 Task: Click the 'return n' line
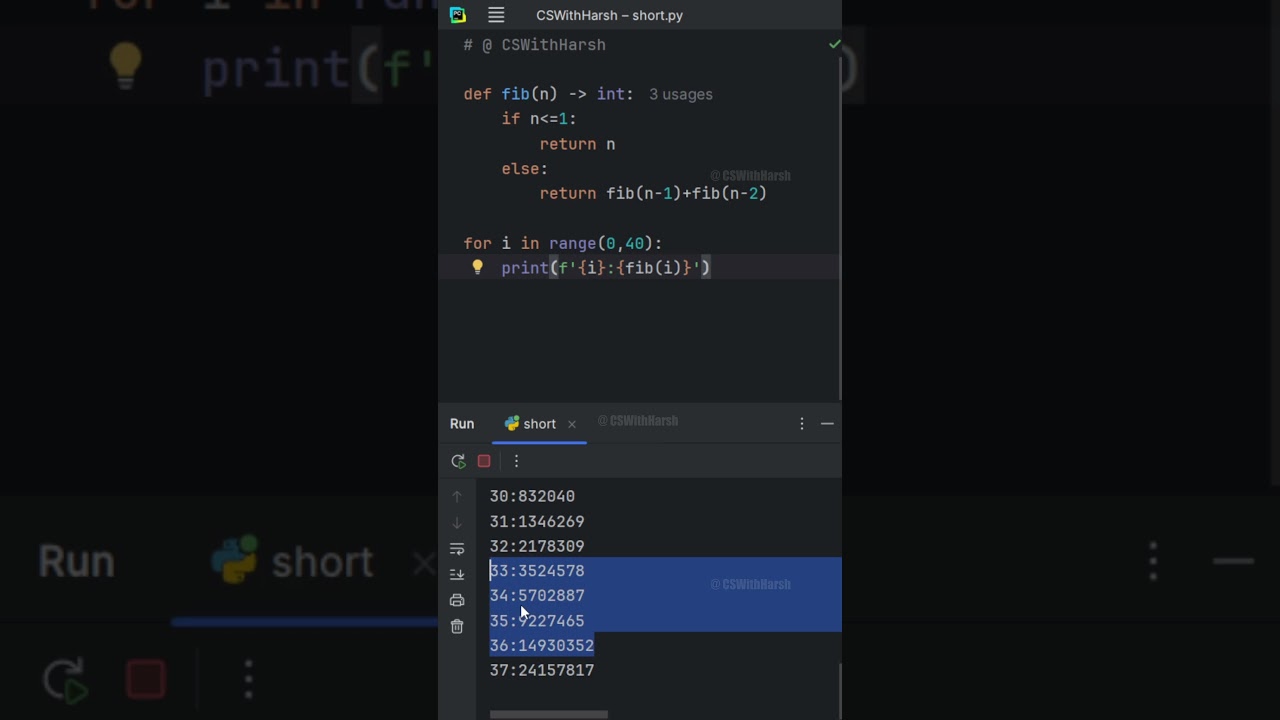click(x=577, y=144)
